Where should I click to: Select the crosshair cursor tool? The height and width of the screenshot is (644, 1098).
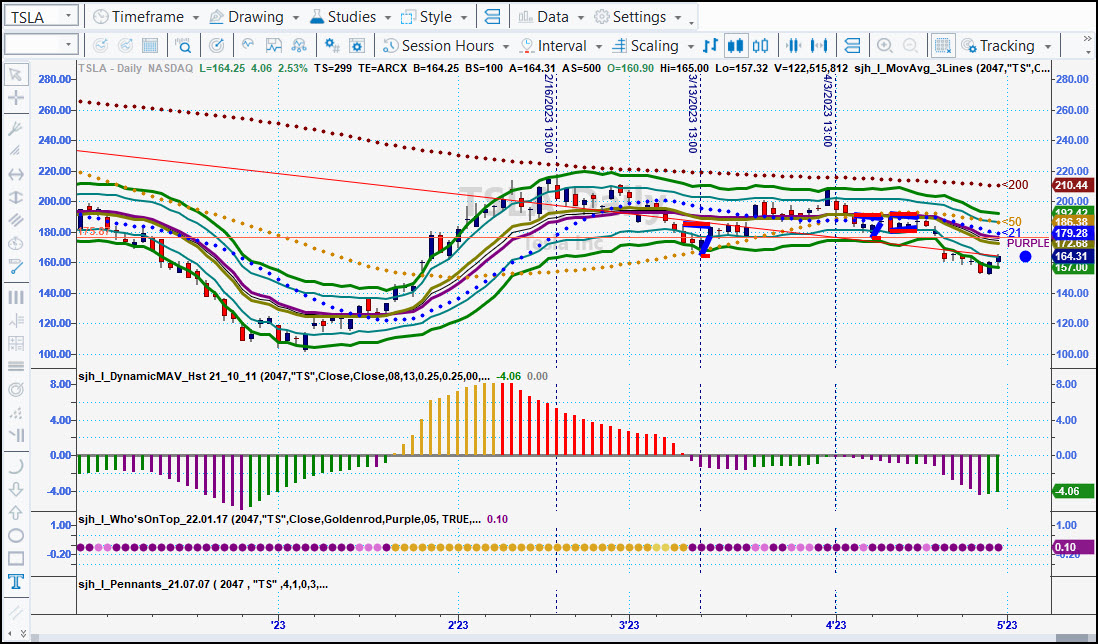click(x=15, y=97)
